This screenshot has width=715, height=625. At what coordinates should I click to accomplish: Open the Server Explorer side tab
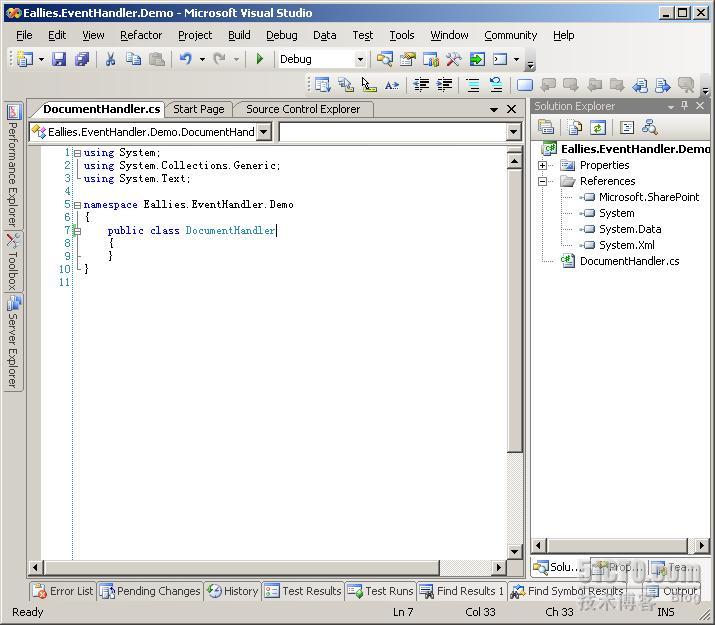coord(13,342)
